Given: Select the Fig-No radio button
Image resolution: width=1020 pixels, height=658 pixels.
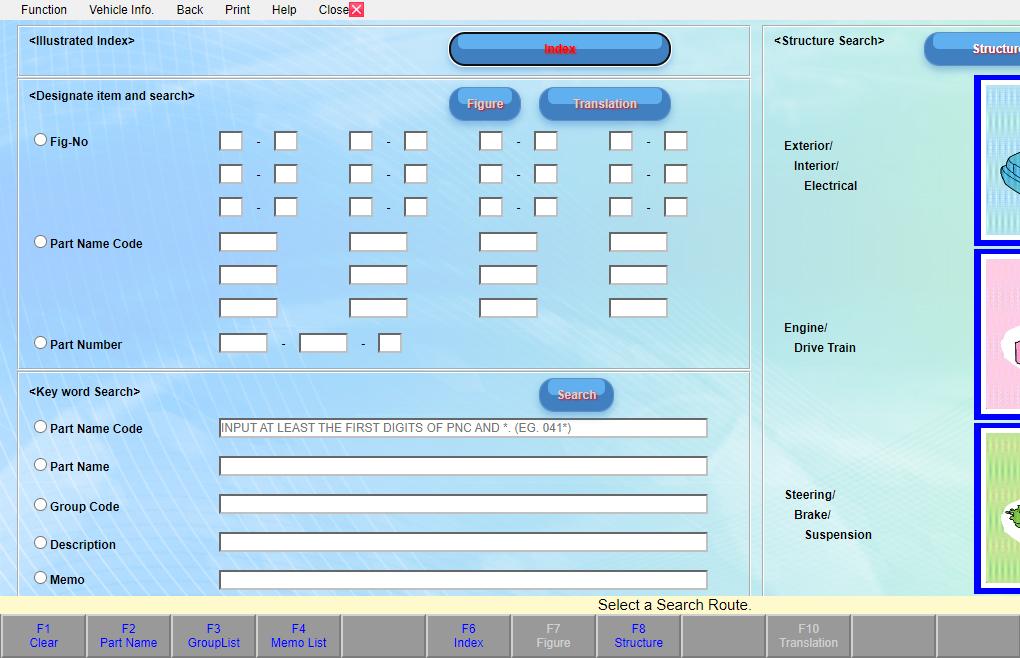Looking at the screenshot, I should 40,139.
